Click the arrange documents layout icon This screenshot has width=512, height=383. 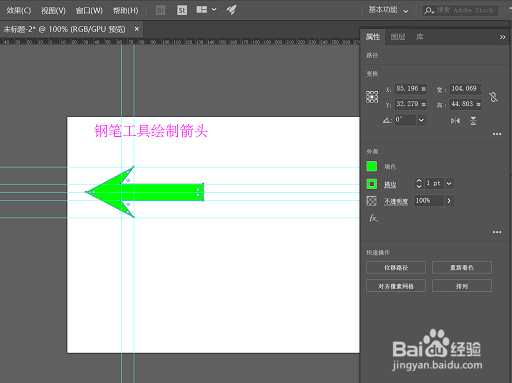coord(202,10)
